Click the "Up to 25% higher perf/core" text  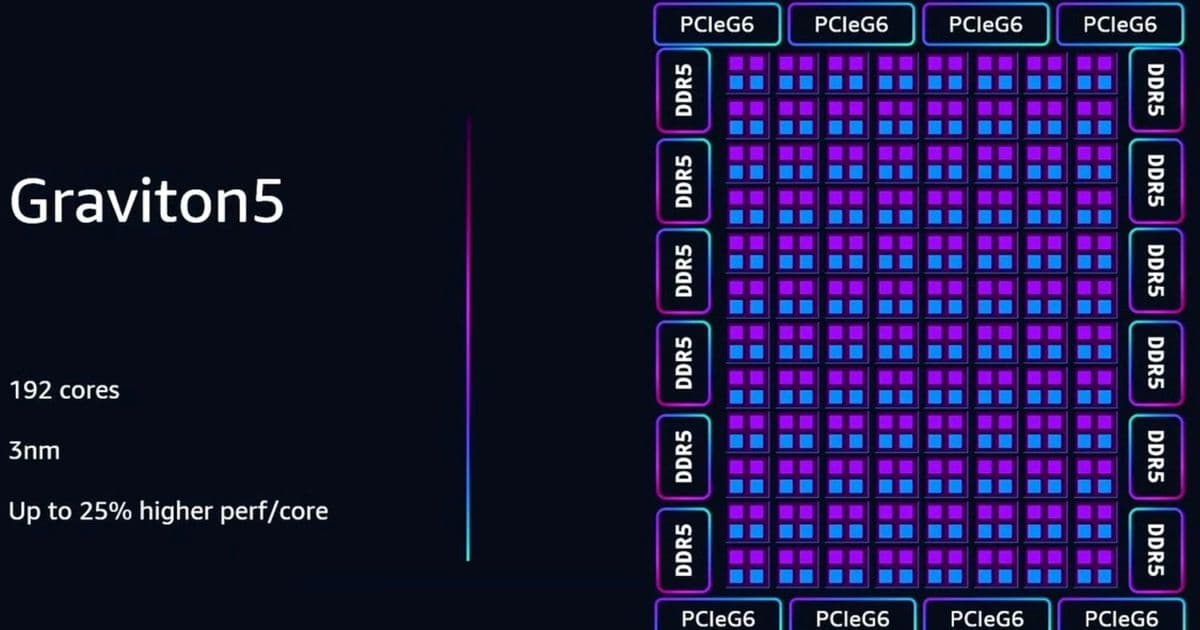168,512
